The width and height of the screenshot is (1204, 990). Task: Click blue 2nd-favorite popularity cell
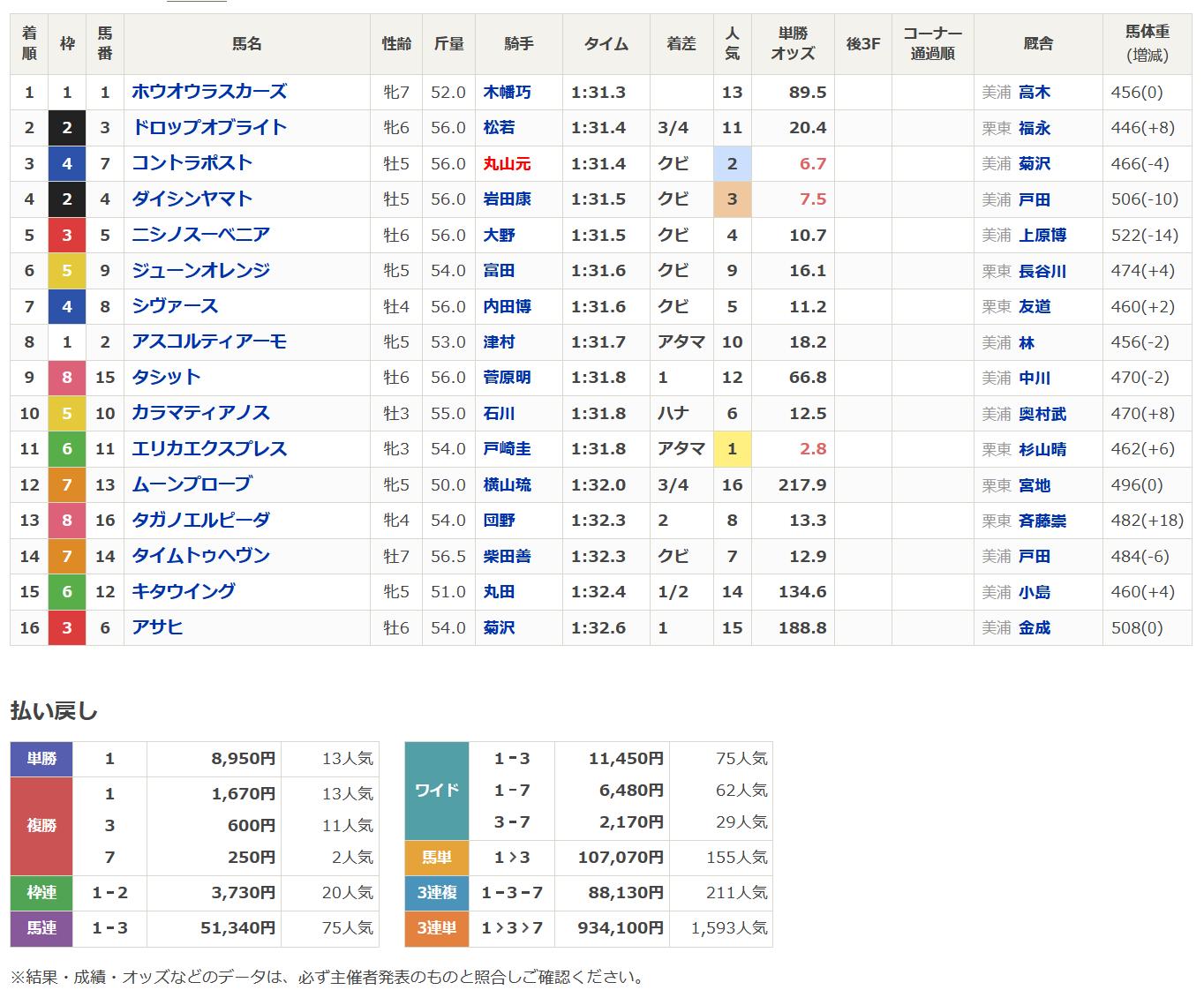(732, 163)
